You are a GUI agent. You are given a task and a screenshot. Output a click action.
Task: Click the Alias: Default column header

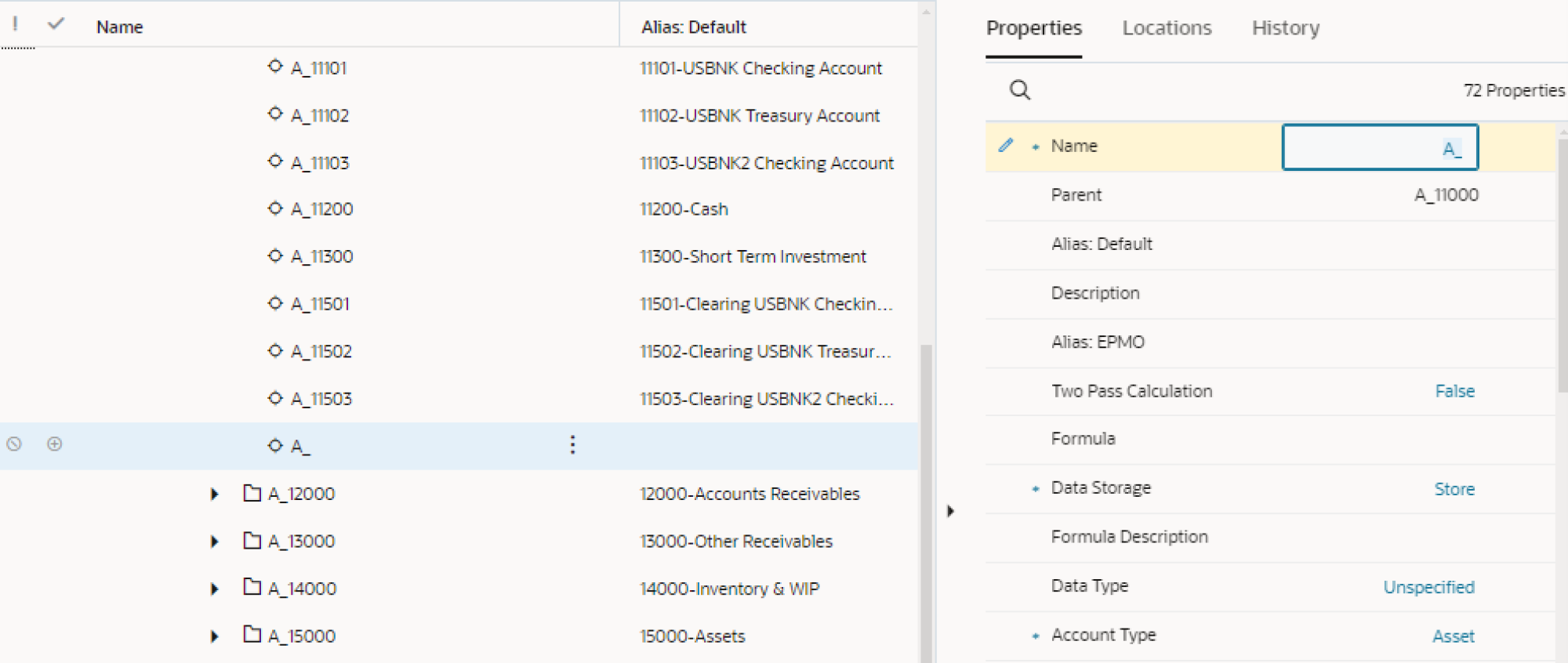pyautogui.click(x=693, y=27)
